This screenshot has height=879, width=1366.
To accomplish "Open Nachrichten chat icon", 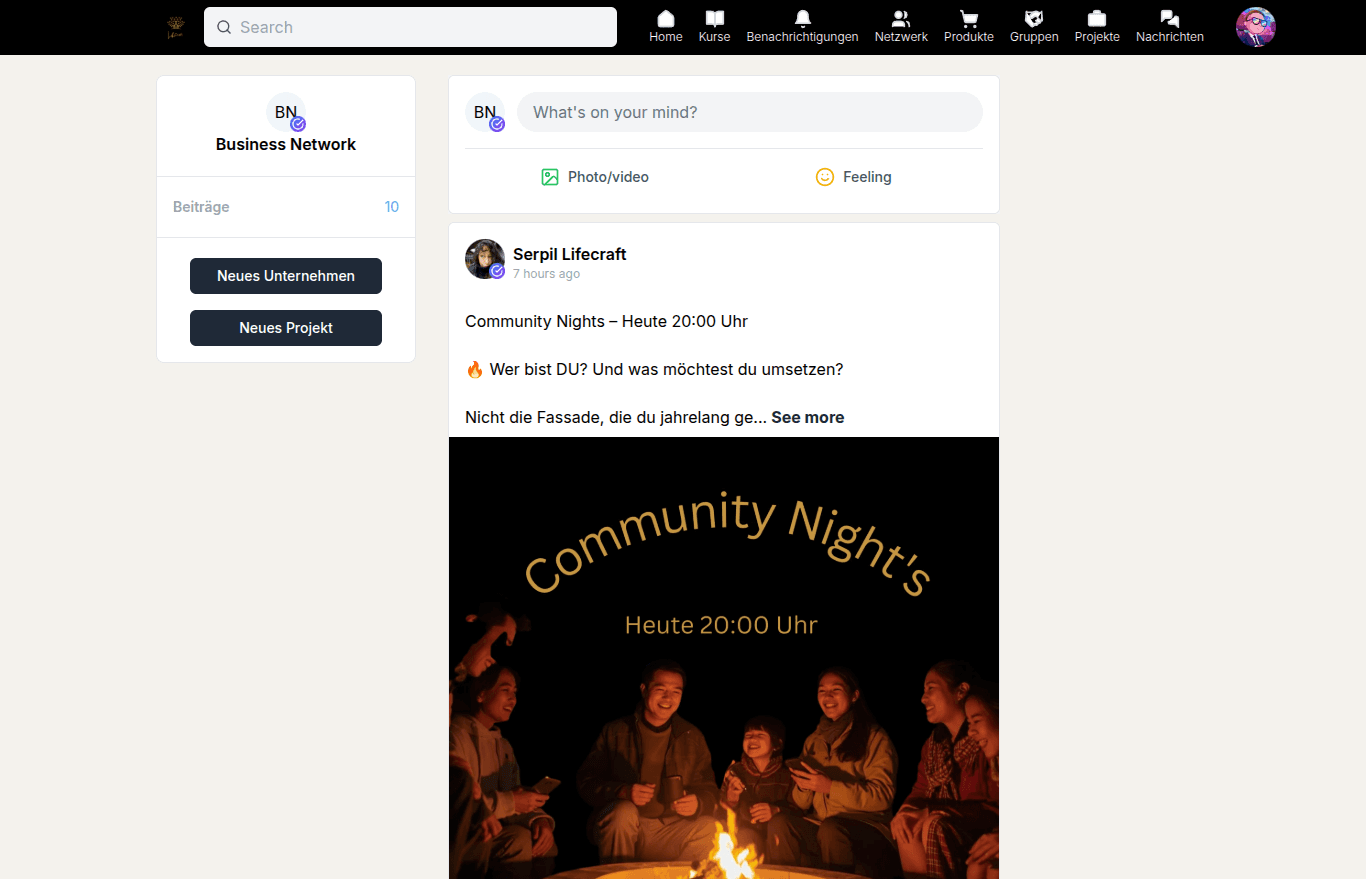I will (1169, 19).
